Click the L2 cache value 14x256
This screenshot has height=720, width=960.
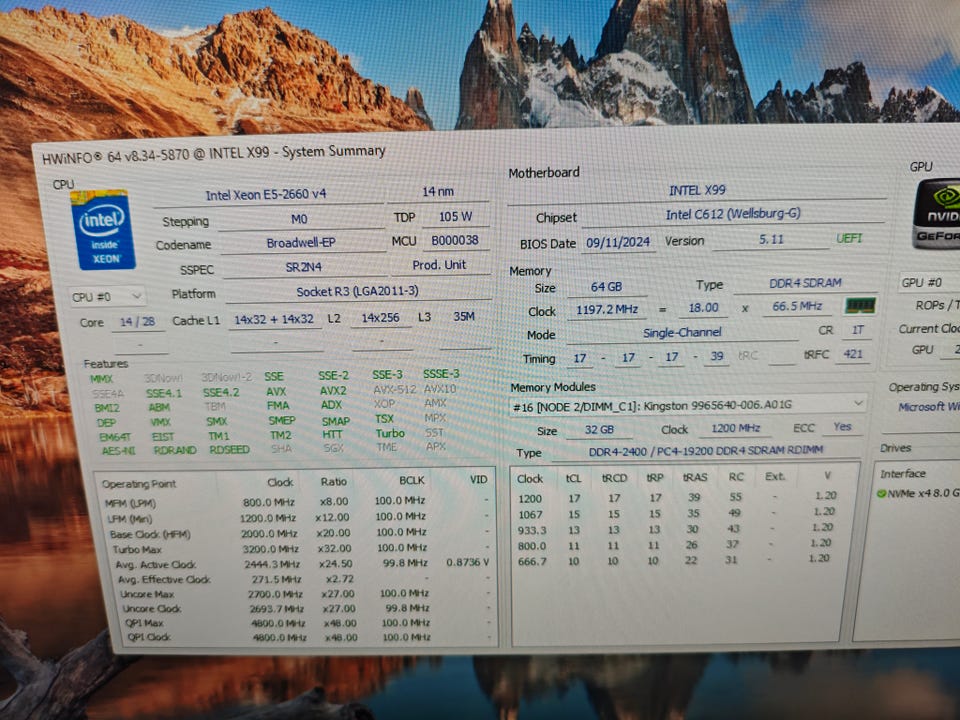coord(380,318)
